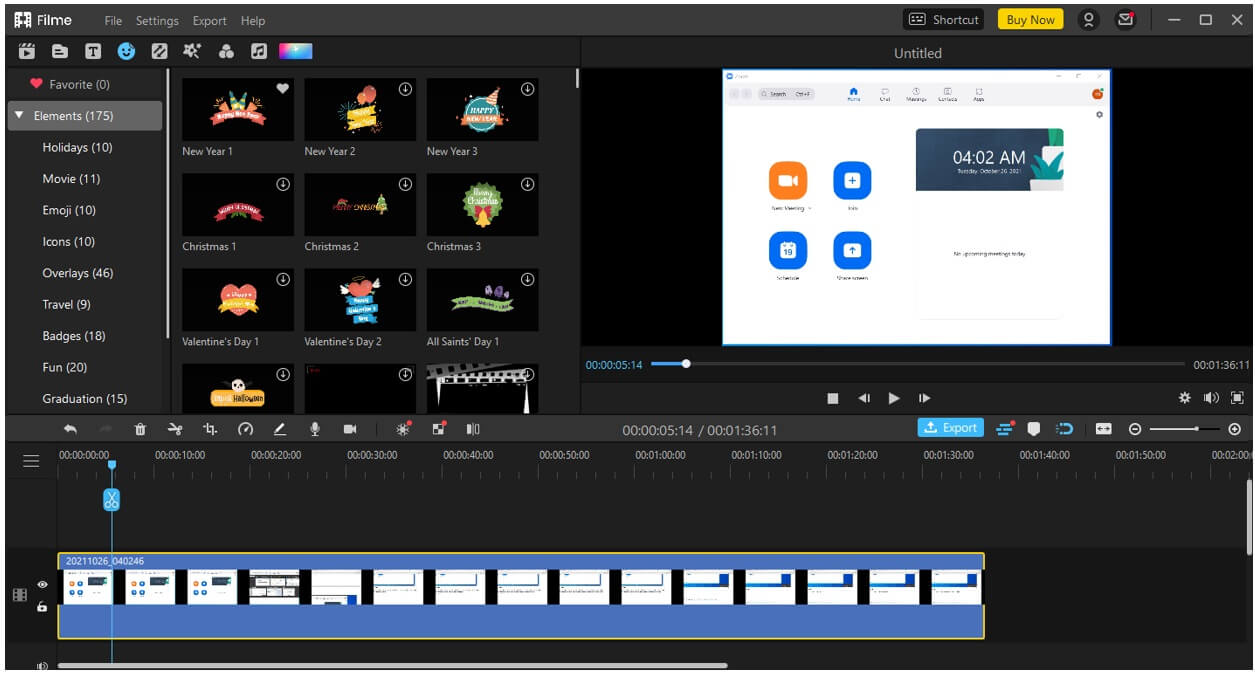Image resolution: width=1255 pixels, height=683 pixels.
Task: Open the colorful gradient resource tab
Action: tap(295, 50)
